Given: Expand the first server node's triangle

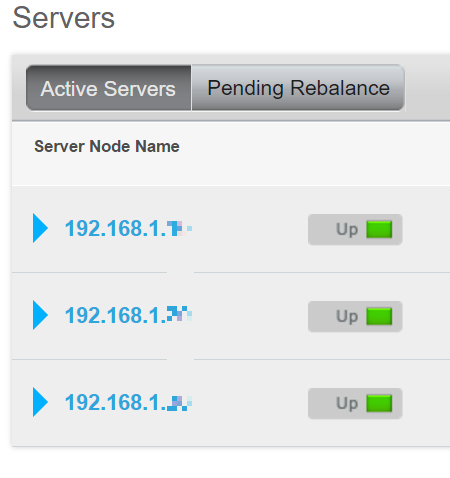Looking at the screenshot, I should point(40,228).
